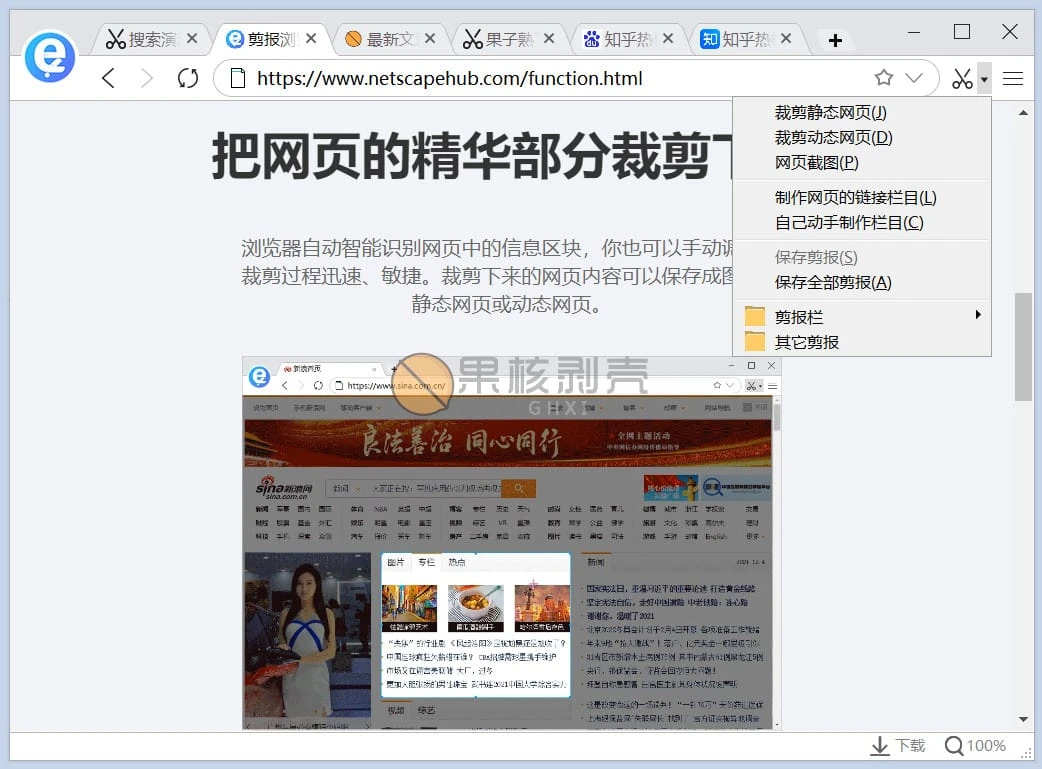Click the page icon in address bar
This screenshot has height=769, width=1042.
coord(237,78)
